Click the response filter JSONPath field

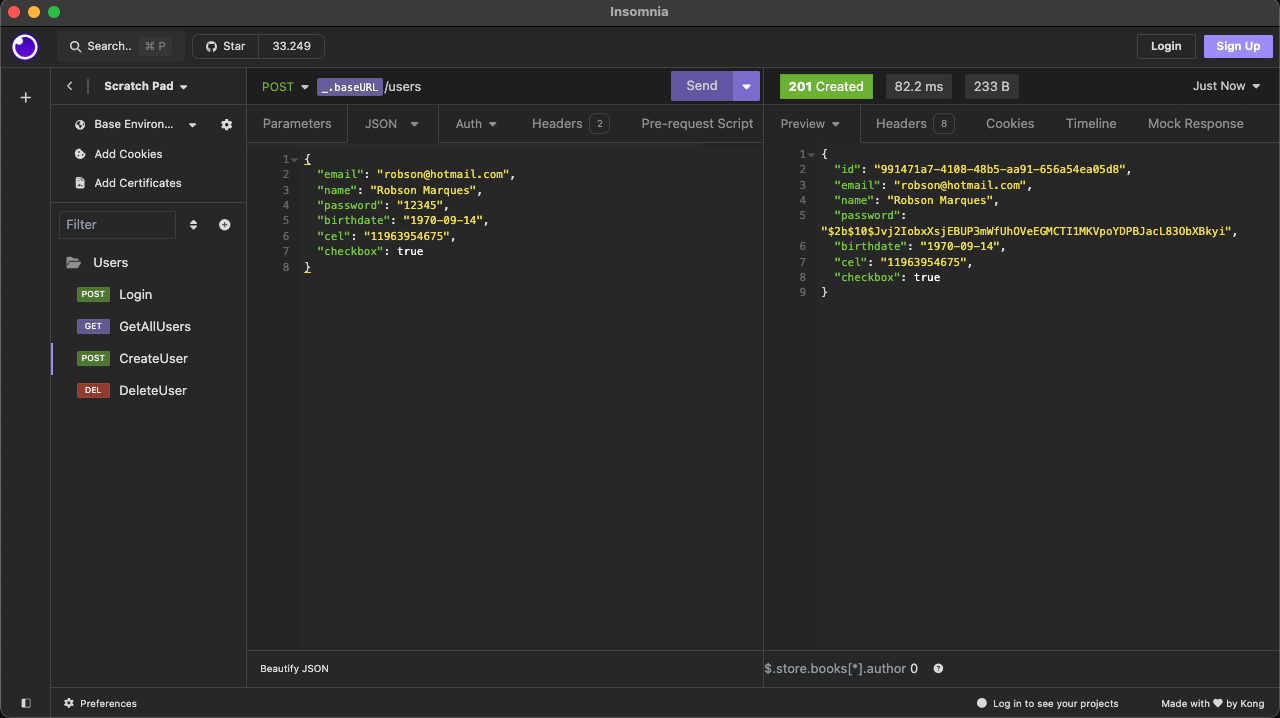(840, 669)
